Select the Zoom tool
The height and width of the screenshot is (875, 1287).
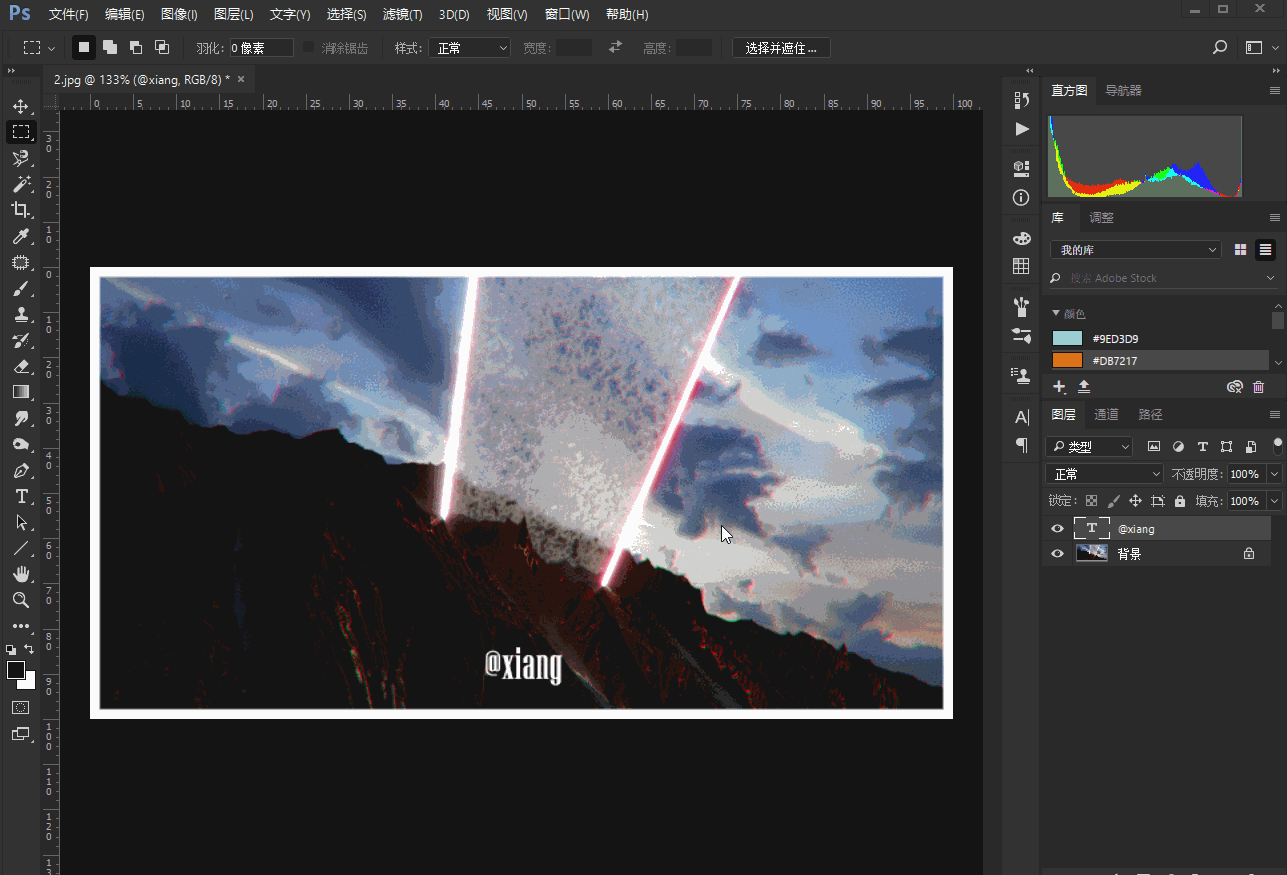(x=20, y=600)
